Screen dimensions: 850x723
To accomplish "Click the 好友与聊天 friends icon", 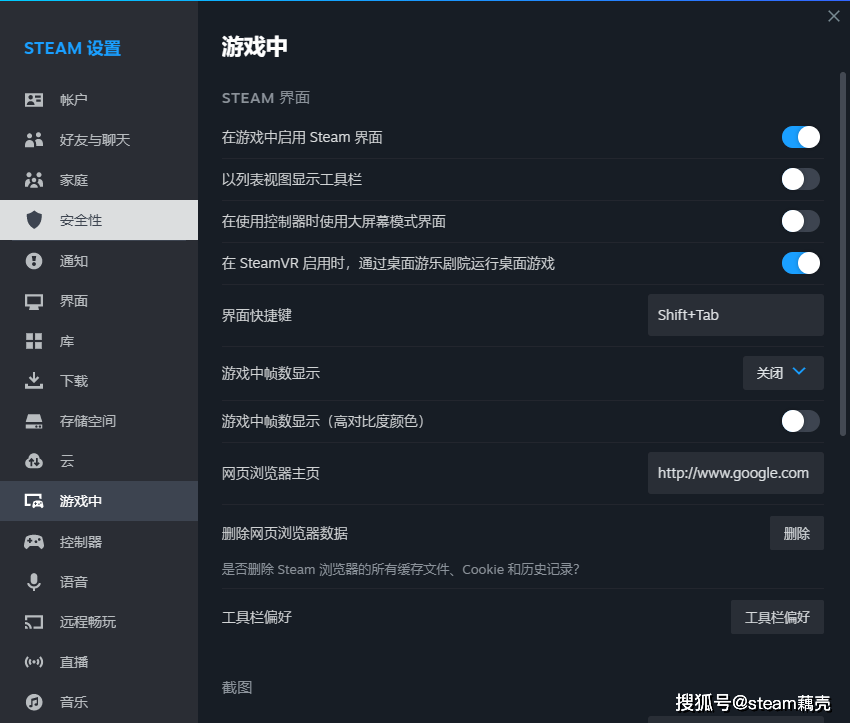I will (34, 140).
